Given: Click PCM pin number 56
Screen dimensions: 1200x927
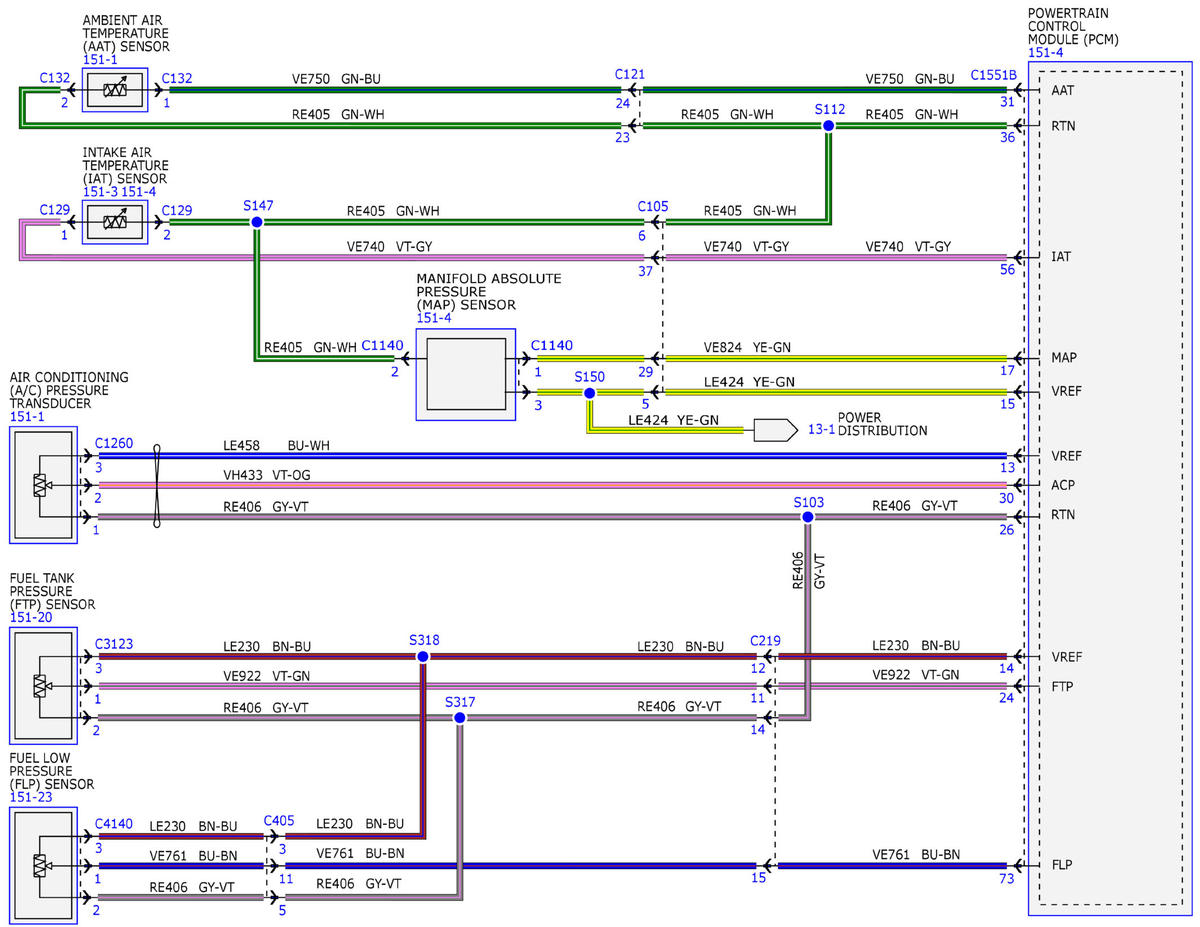Looking at the screenshot, I should click(1006, 270).
